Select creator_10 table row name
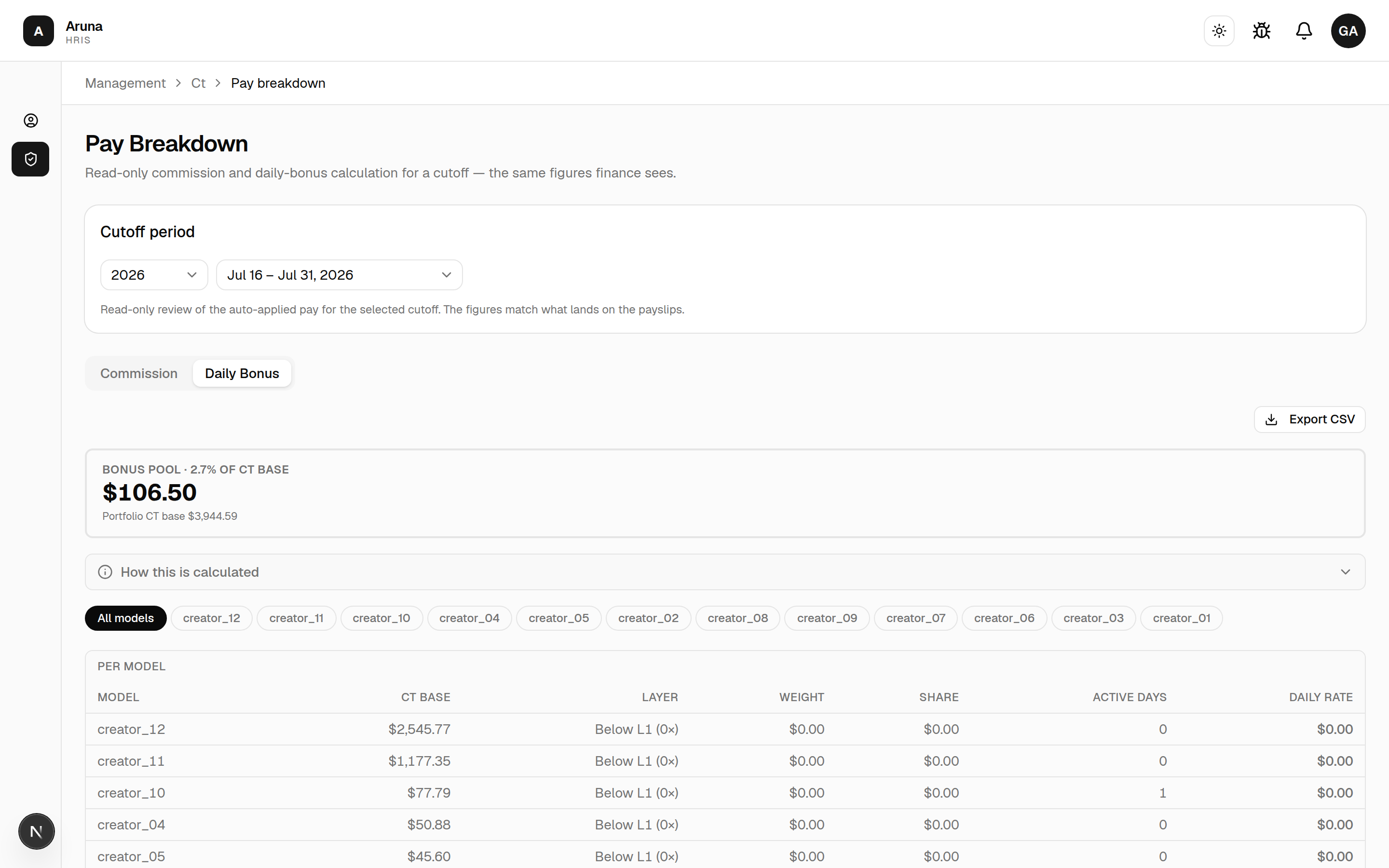This screenshot has width=1389, height=868. point(132,793)
